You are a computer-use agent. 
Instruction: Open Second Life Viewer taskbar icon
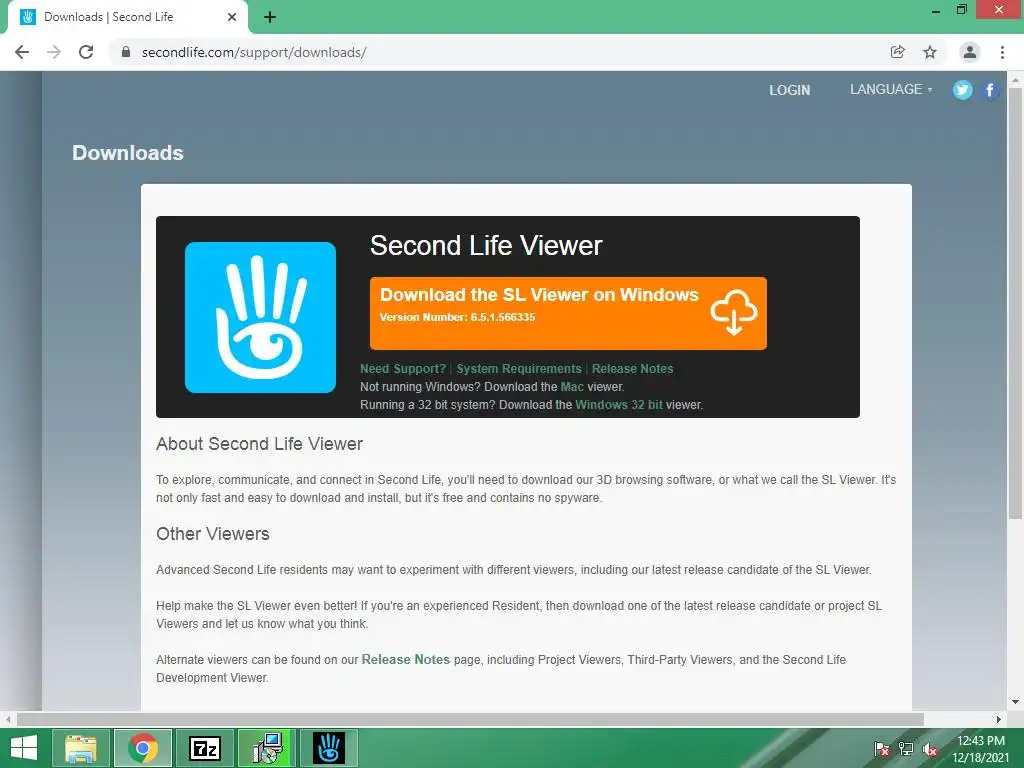pos(328,748)
